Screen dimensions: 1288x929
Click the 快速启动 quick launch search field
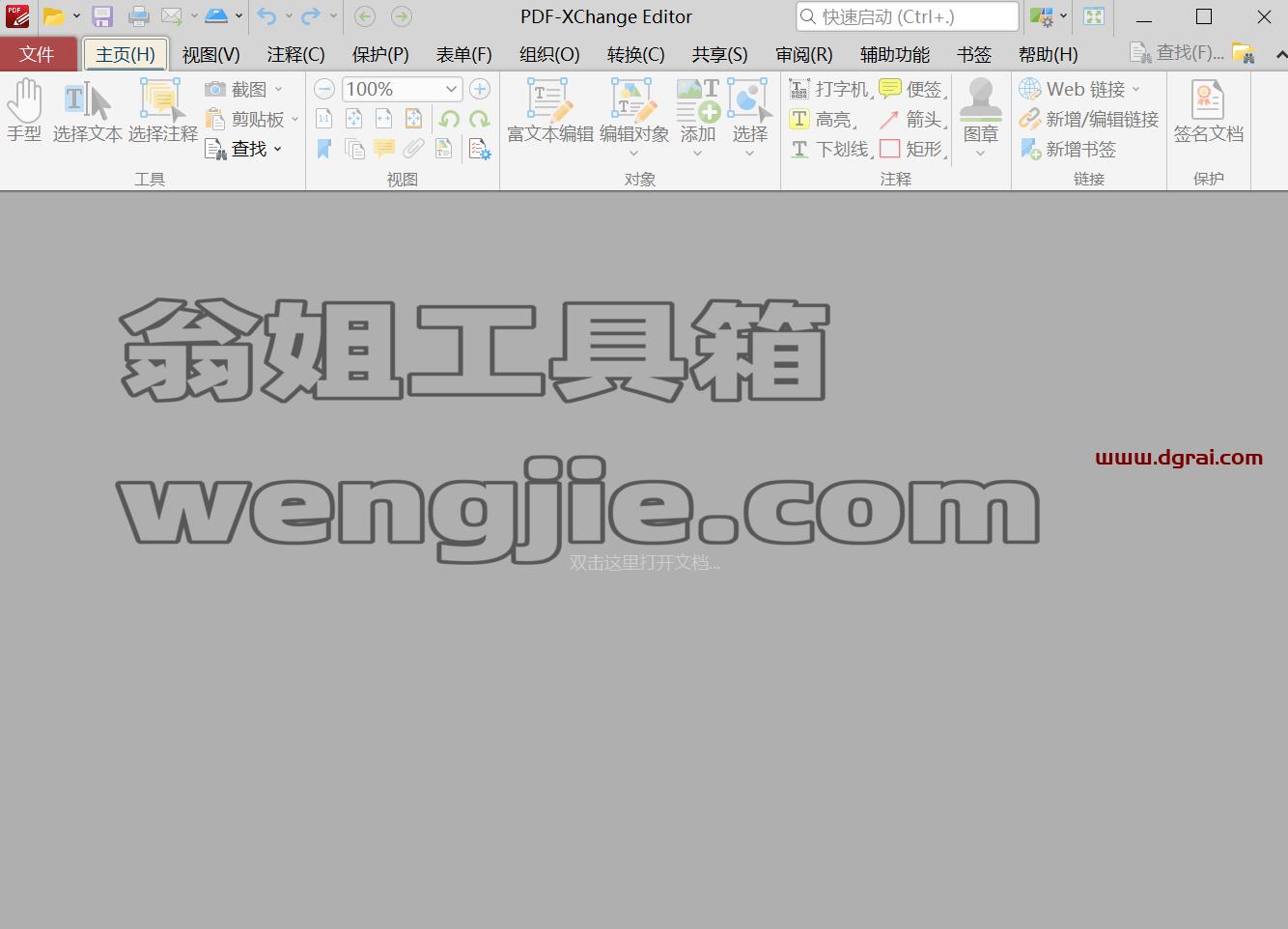tap(908, 16)
